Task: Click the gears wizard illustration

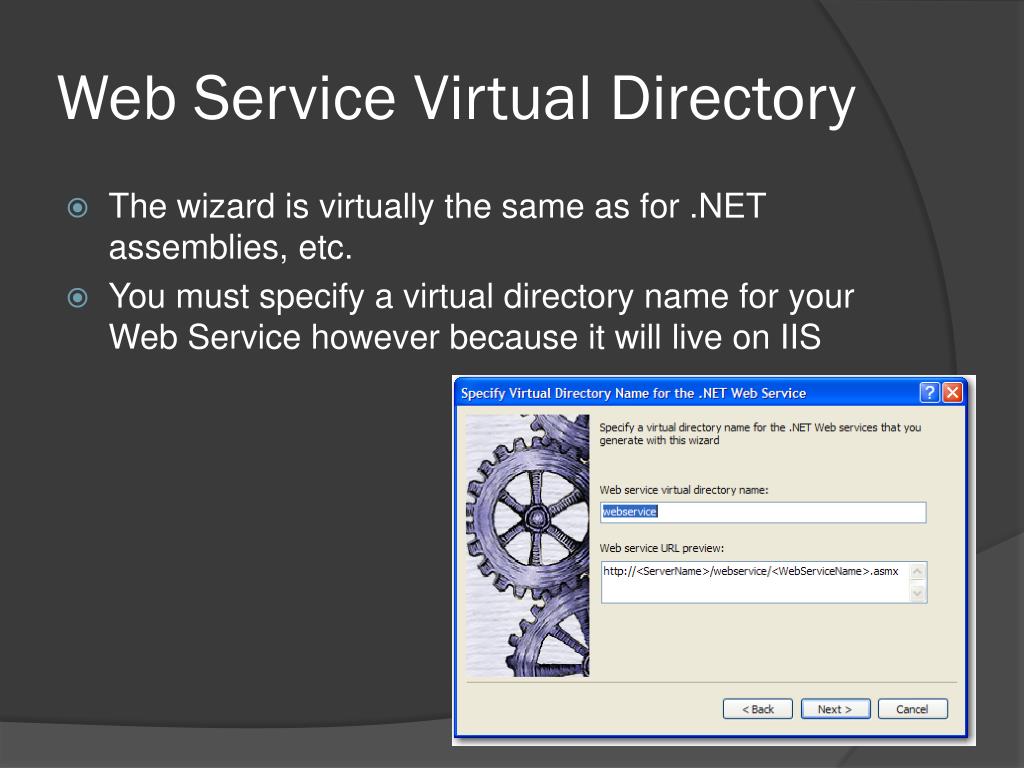Action: (528, 545)
